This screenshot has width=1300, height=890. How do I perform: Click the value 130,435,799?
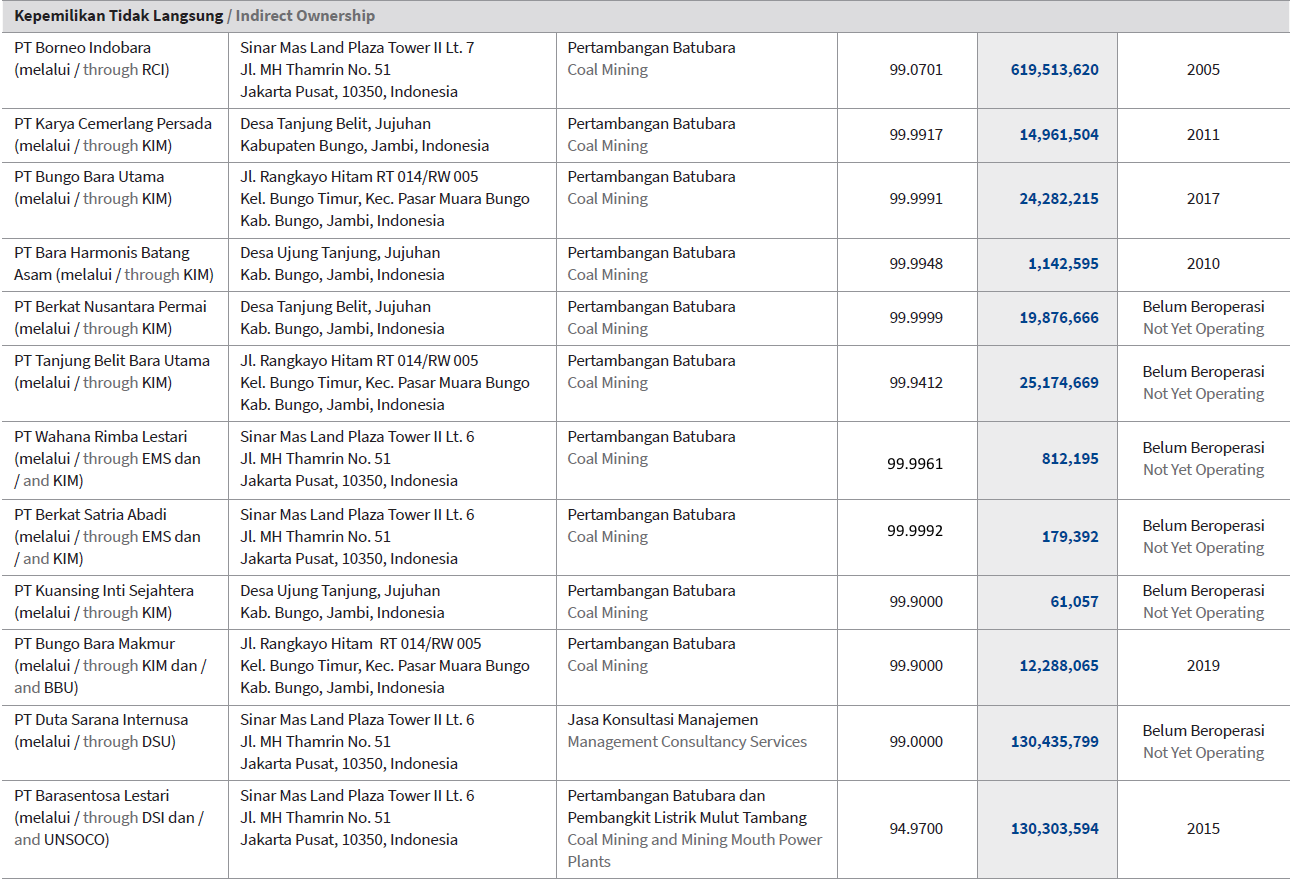(1054, 742)
